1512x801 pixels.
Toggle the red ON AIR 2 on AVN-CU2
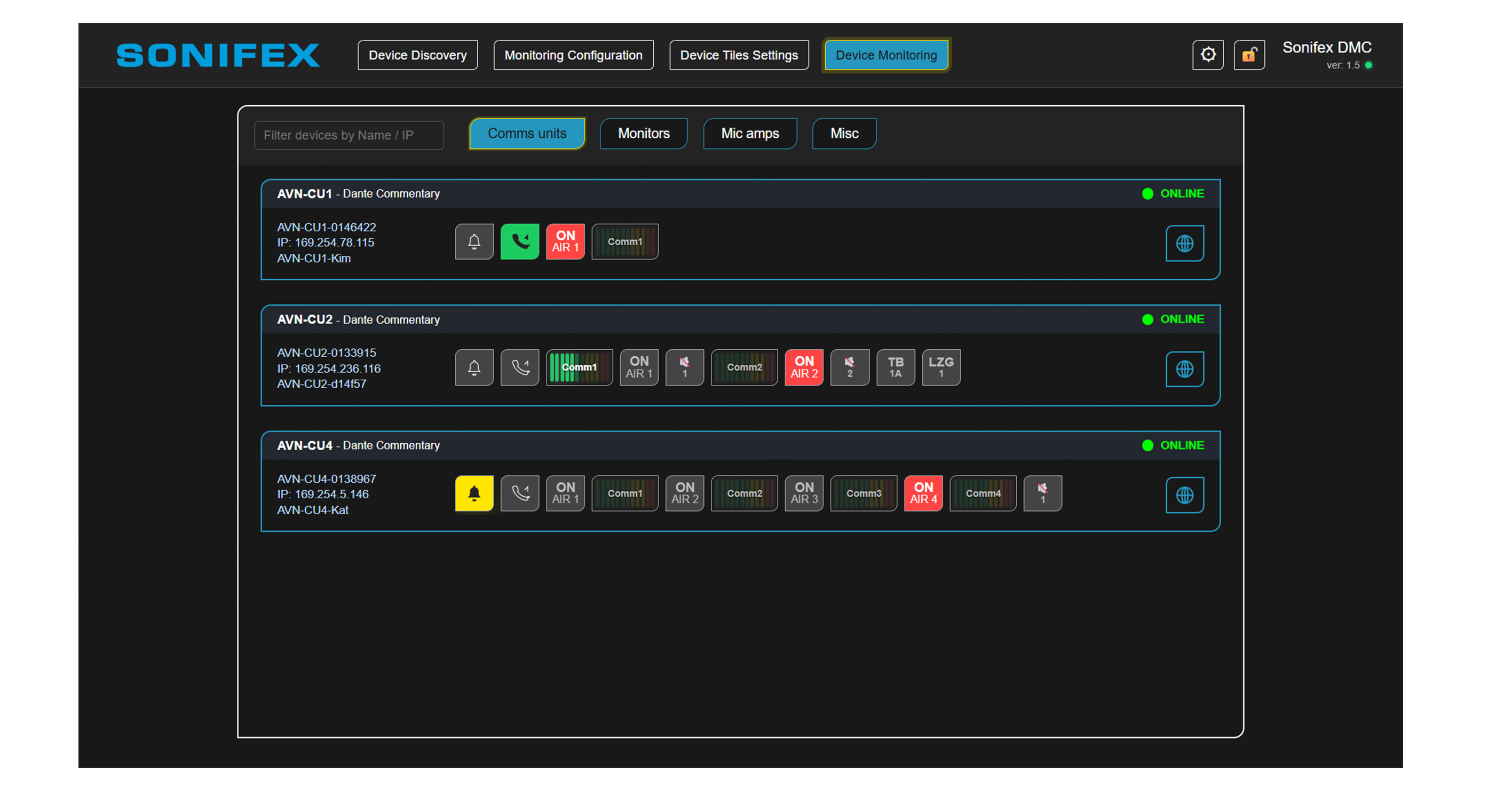click(x=804, y=367)
